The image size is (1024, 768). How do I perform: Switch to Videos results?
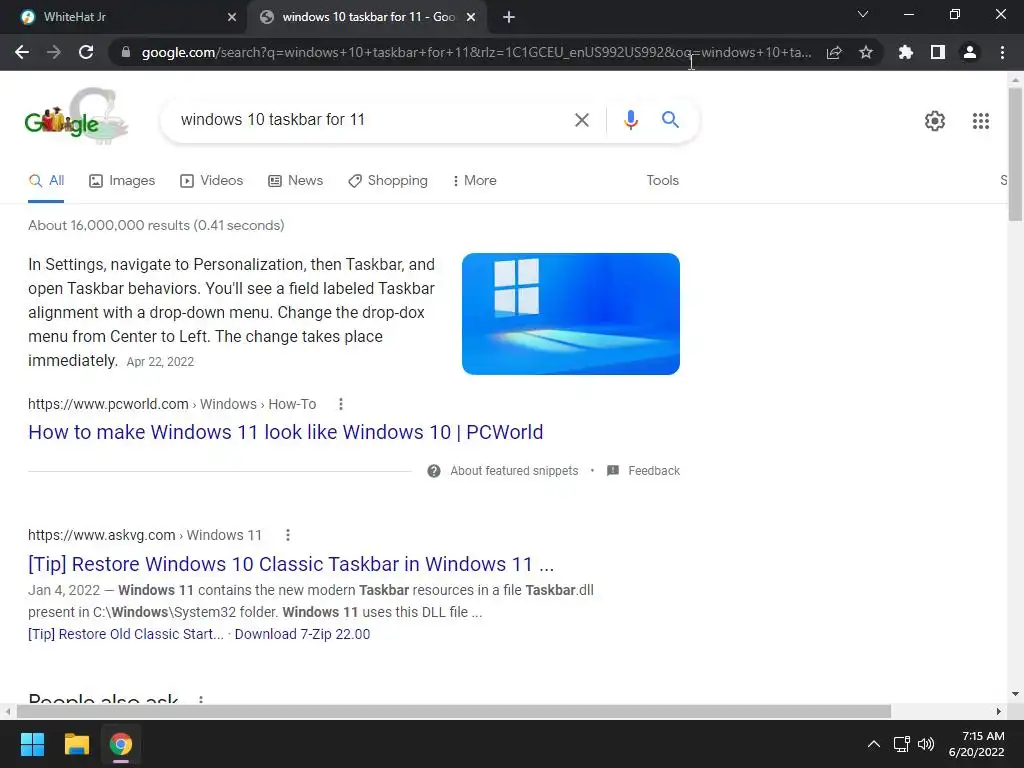point(212,181)
